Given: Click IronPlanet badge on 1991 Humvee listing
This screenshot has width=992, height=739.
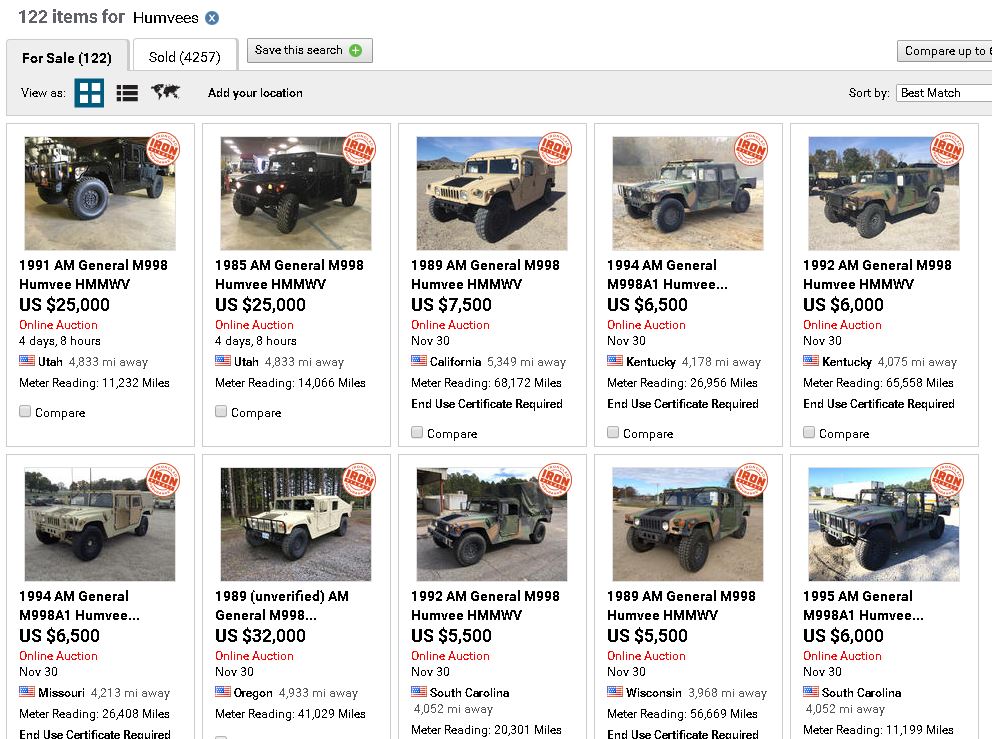Looking at the screenshot, I should (163, 149).
